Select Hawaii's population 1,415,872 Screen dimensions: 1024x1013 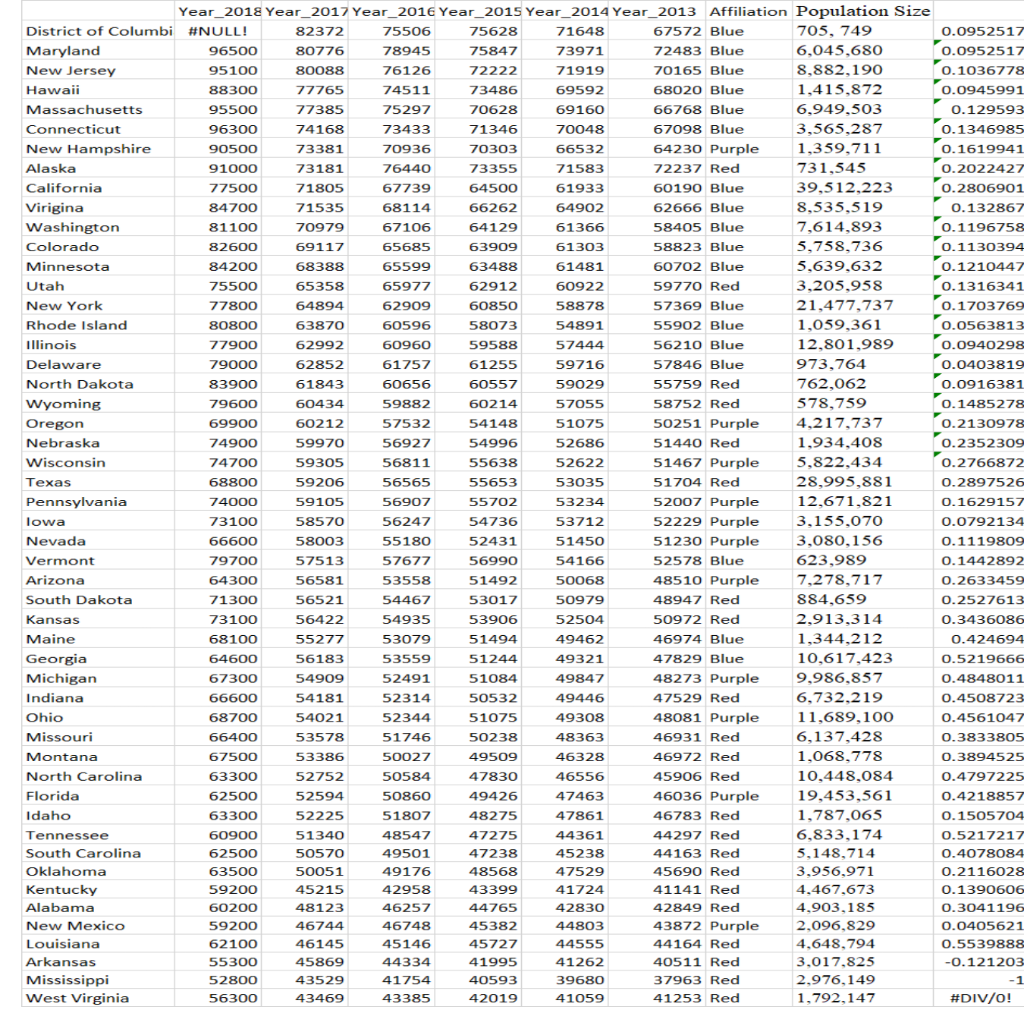(863, 89)
